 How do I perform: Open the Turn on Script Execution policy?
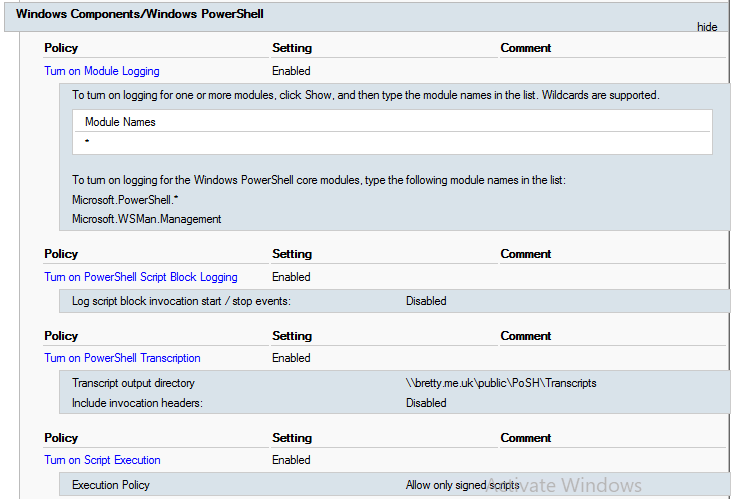tap(102, 460)
